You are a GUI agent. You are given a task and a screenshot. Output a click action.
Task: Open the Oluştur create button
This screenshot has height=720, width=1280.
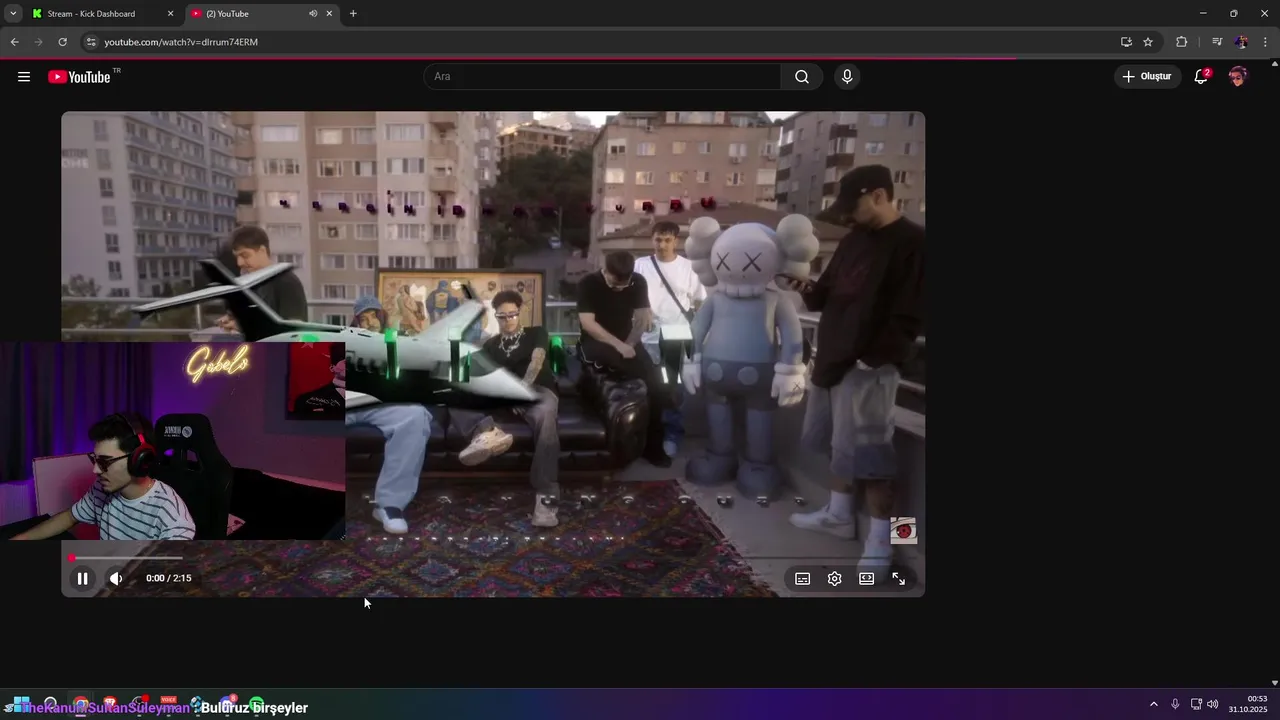pyautogui.click(x=1147, y=77)
